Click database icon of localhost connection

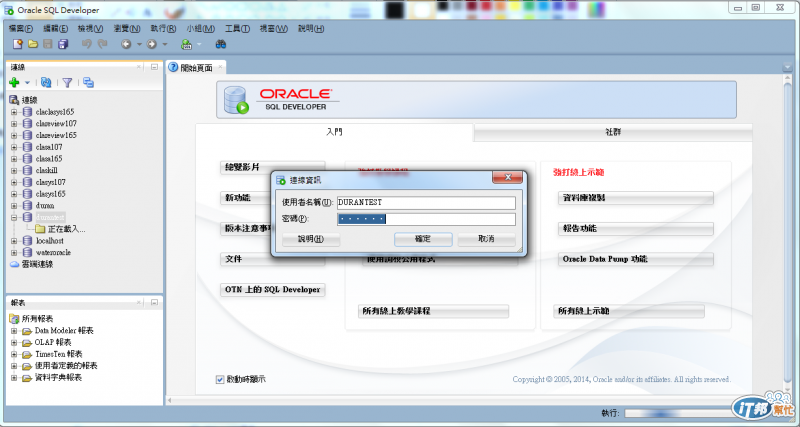[27, 241]
